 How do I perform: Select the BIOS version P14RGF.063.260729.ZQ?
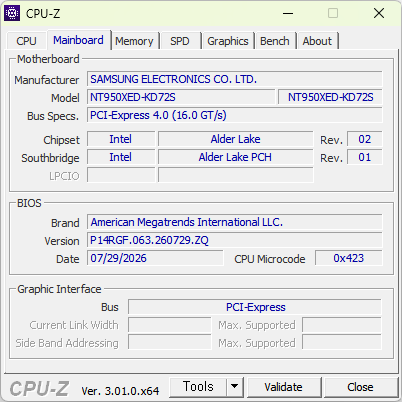coord(235,240)
